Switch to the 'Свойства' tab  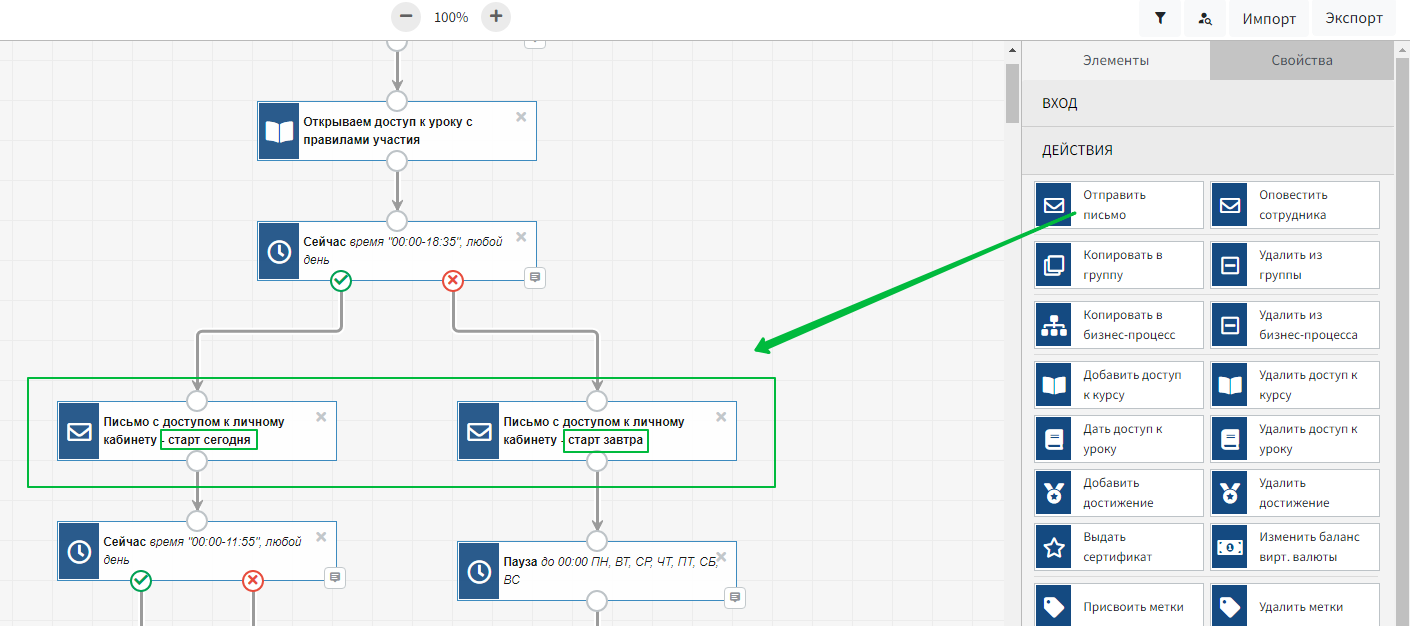point(1301,61)
